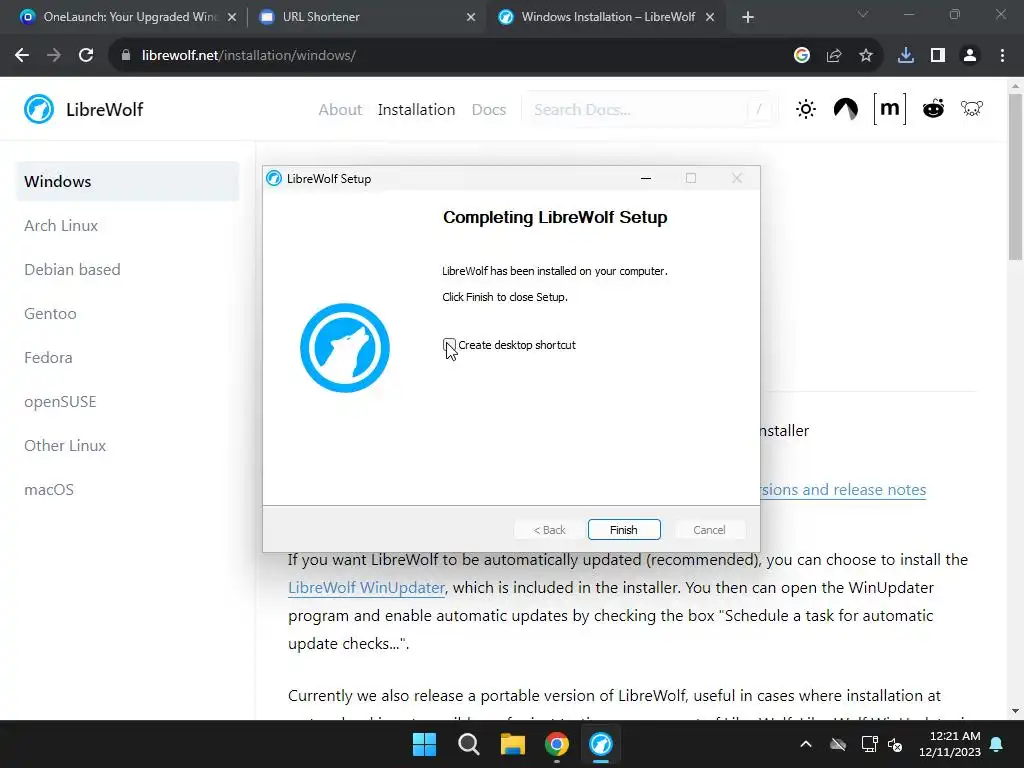Open the Docs nav link
Viewport: 1024px width, 768px height.
(488, 110)
